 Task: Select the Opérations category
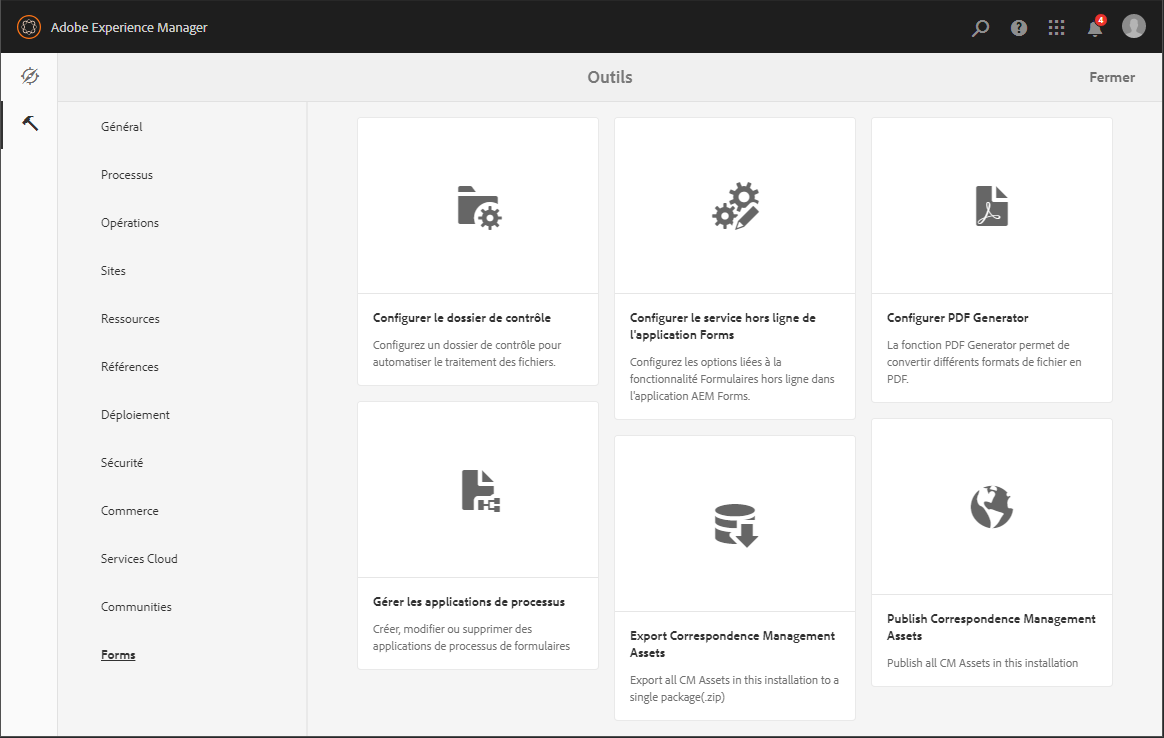tap(130, 223)
